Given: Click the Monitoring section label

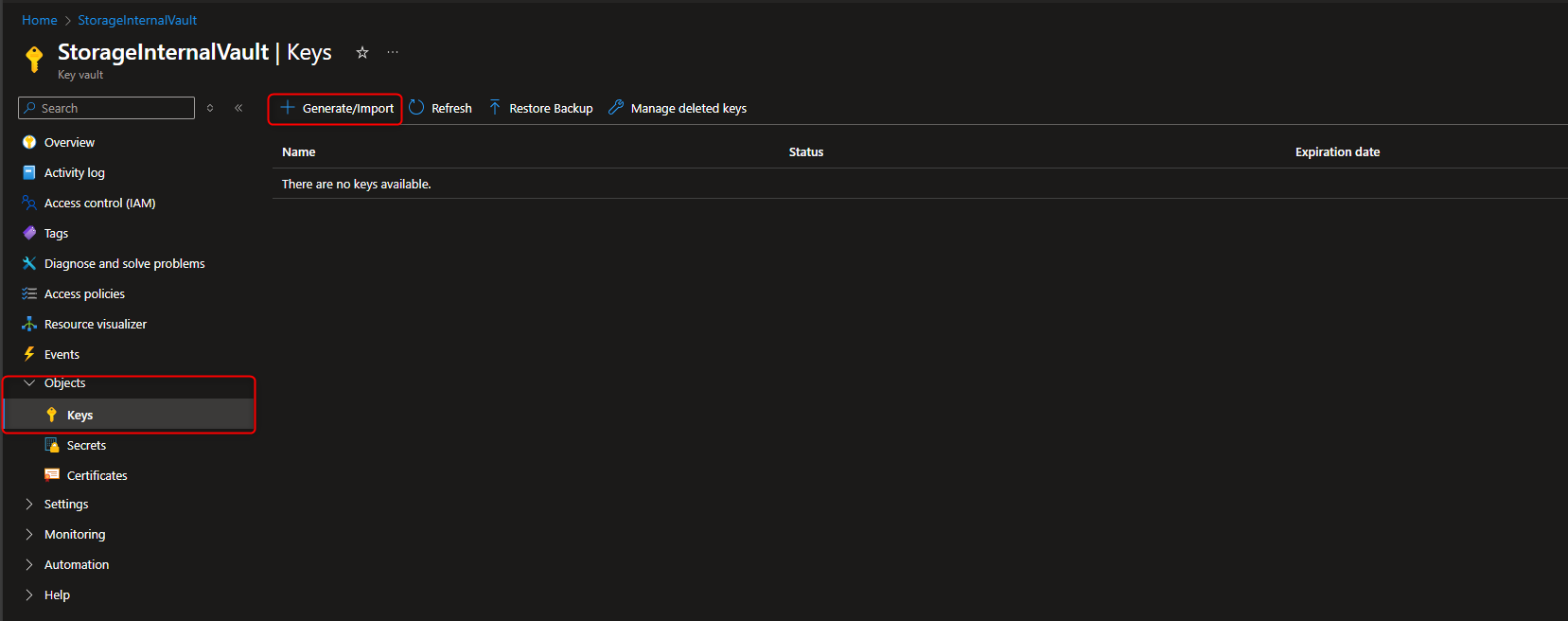Looking at the screenshot, I should [x=75, y=534].
